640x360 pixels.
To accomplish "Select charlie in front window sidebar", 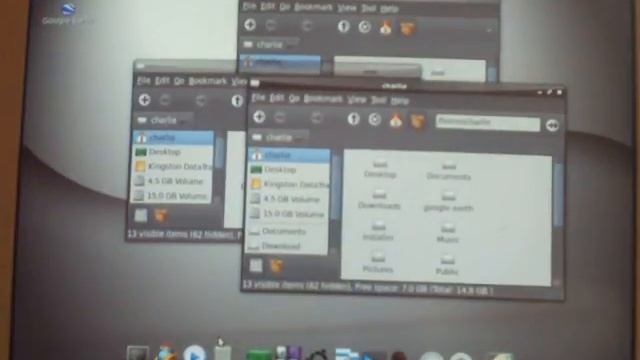I will point(289,156).
